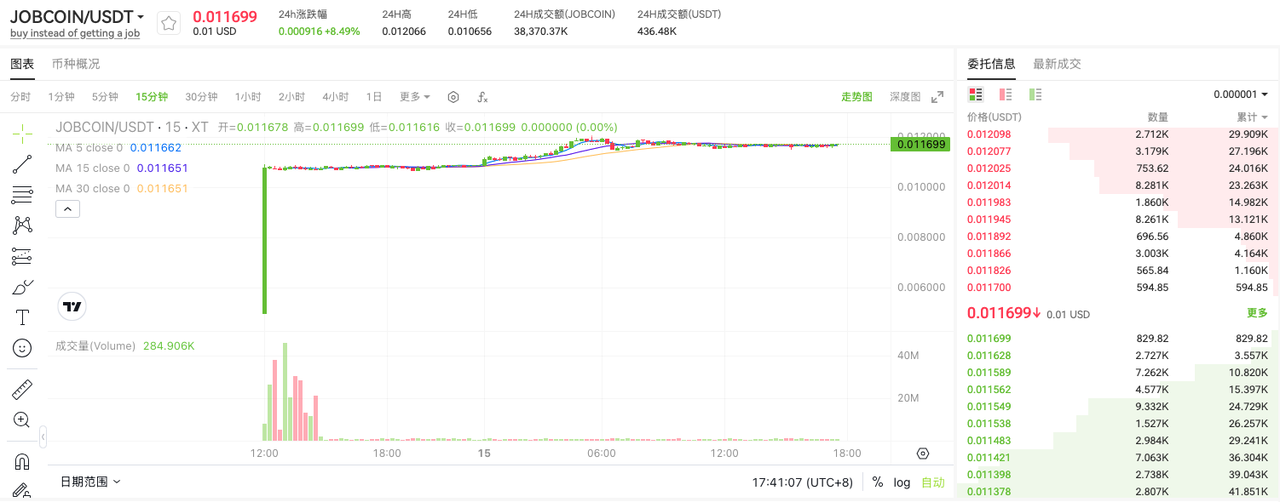Switch to 走势图 chart view
The image size is (1280, 502).
tap(856, 97)
